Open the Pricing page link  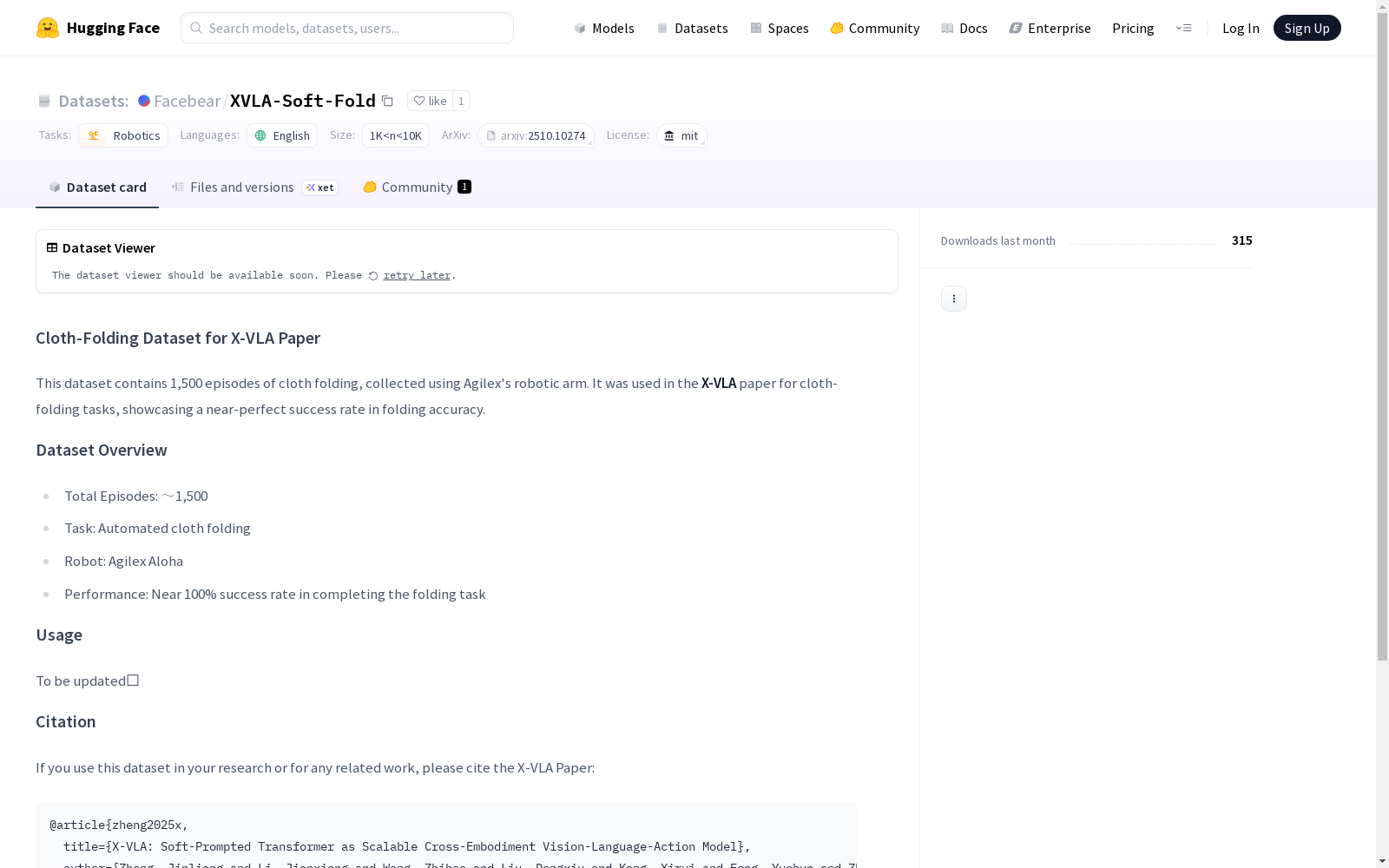1133,28
